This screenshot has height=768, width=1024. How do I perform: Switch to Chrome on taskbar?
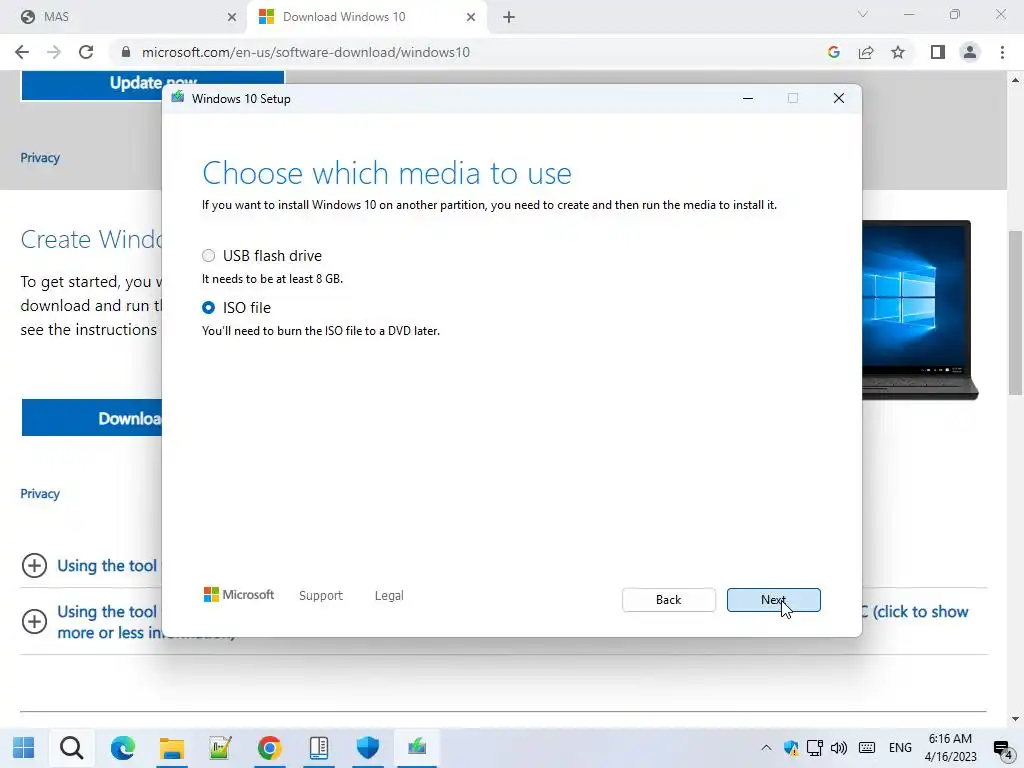tap(269, 747)
